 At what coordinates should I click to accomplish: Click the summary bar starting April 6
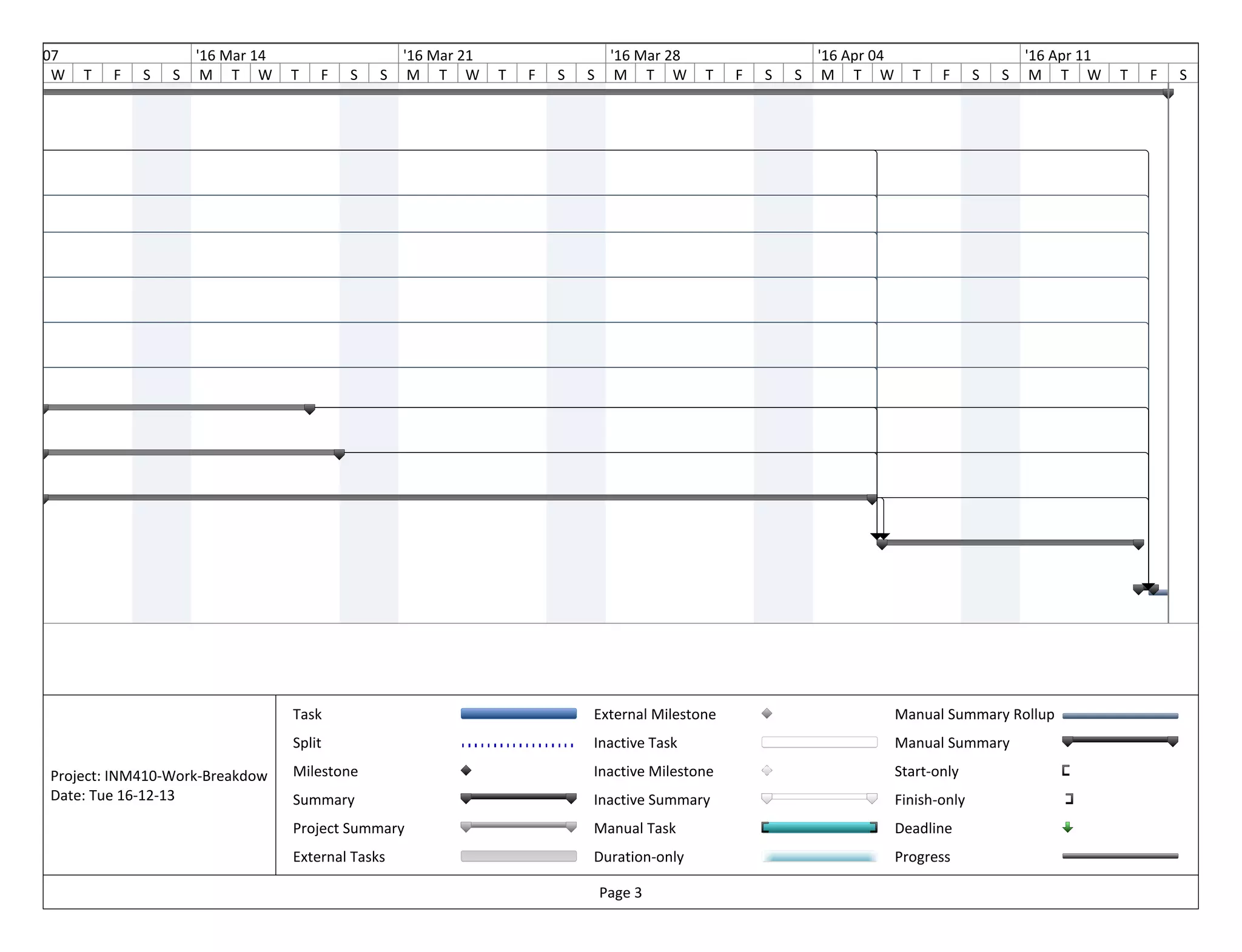click(1010, 543)
